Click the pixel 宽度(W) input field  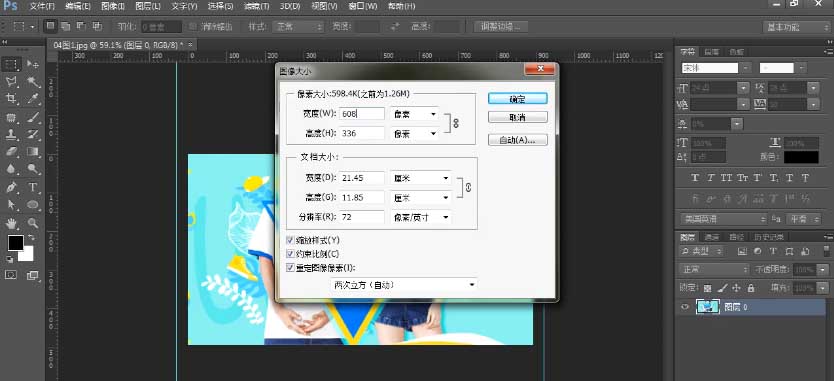pos(362,114)
